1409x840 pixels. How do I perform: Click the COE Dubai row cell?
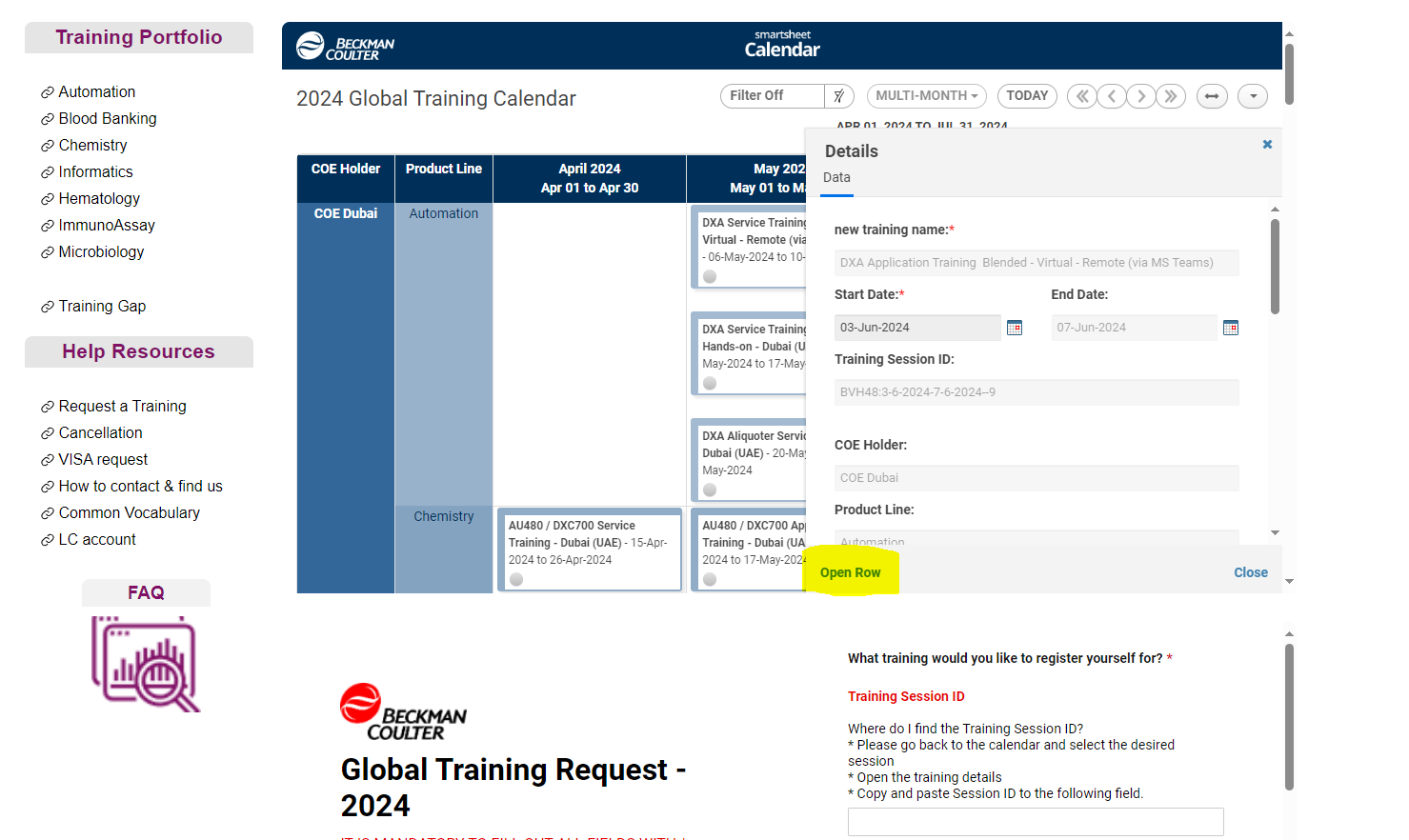pyautogui.click(x=346, y=397)
